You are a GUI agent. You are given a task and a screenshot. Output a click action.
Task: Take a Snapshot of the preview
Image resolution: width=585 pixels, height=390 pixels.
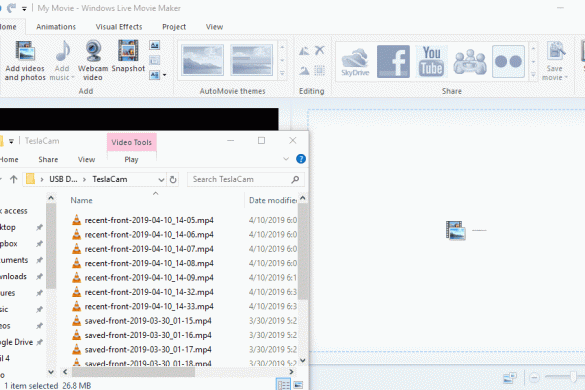click(128, 56)
